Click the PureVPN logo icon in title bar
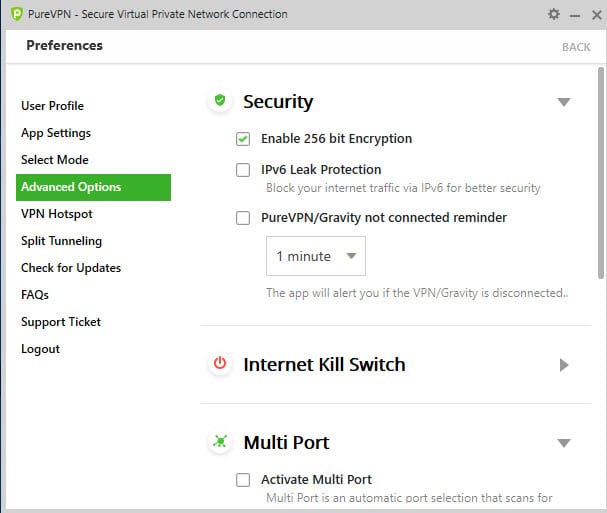Viewport: 607px width, 513px height. (14, 14)
